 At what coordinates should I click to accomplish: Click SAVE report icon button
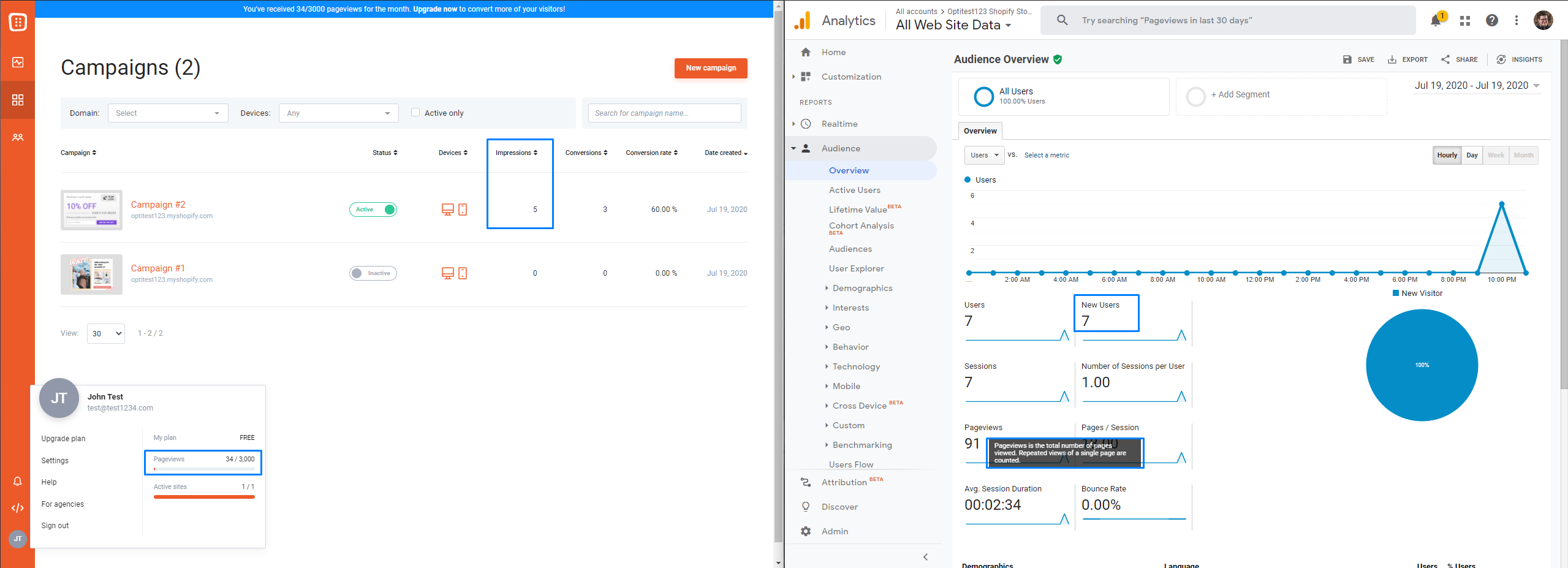pos(1358,59)
